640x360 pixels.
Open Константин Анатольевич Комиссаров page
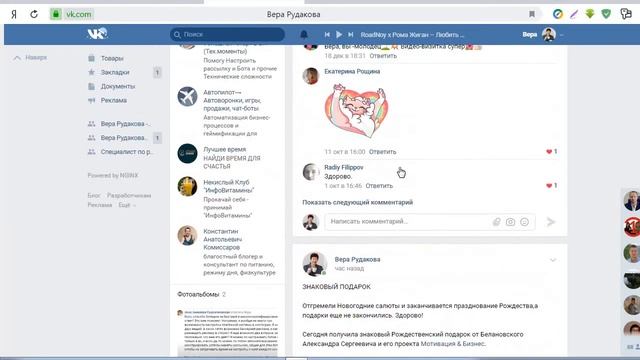(x=223, y=239)
